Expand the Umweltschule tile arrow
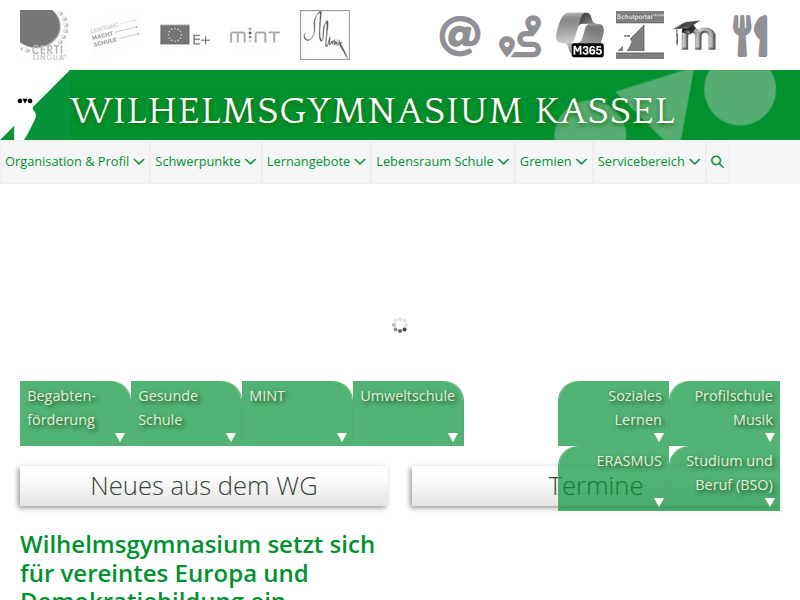The width and height of the screenshot is (800, 600). (x=453, y=437)
